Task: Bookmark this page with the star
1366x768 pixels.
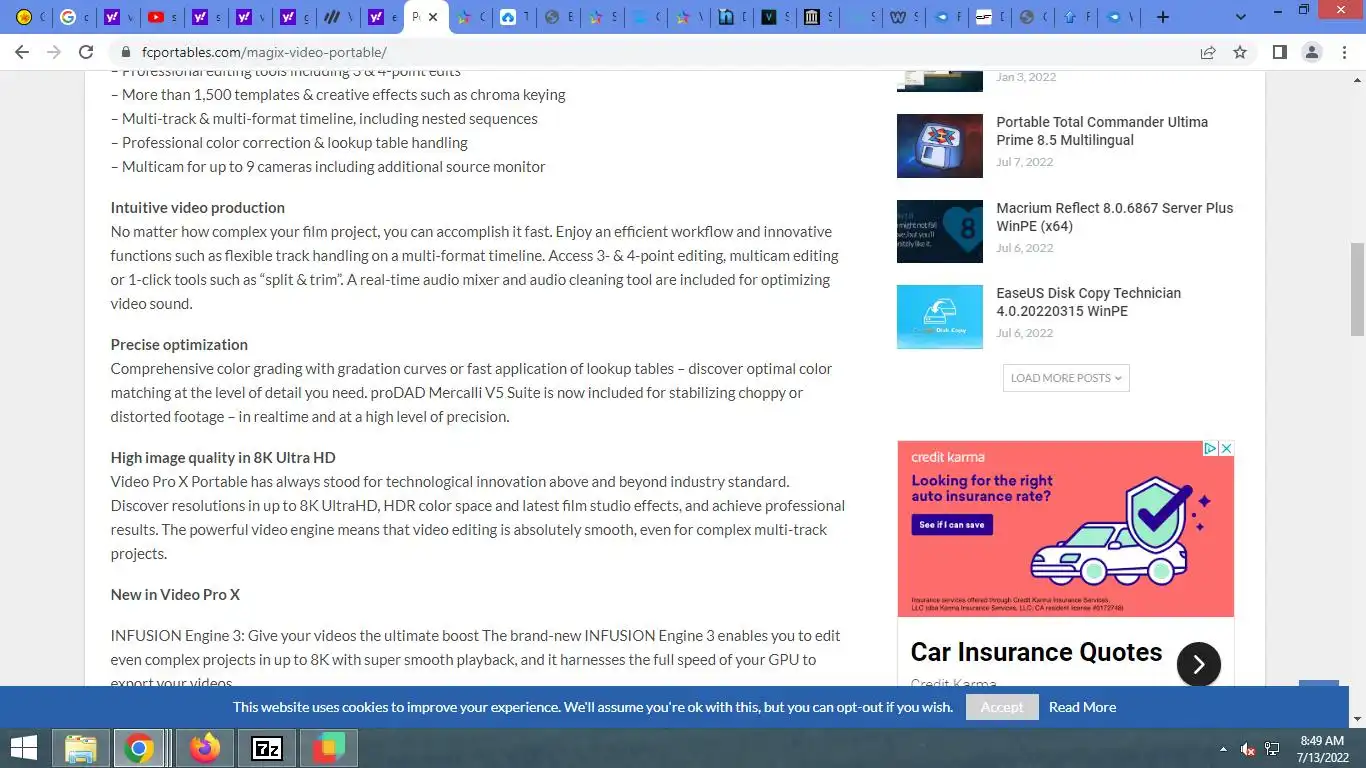Action: [1240, 52]
